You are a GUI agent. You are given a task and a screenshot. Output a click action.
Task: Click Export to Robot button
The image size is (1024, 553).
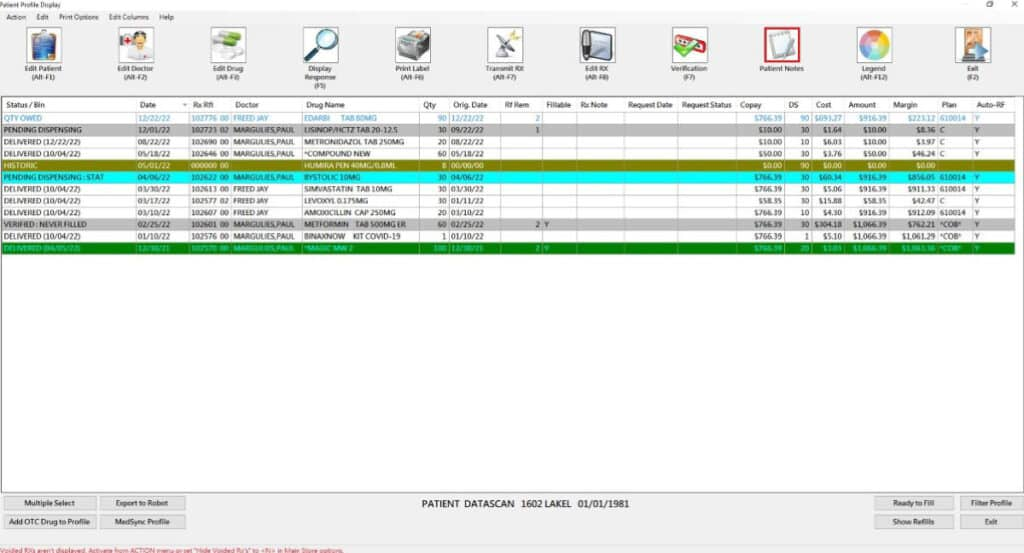click(142, 503)
